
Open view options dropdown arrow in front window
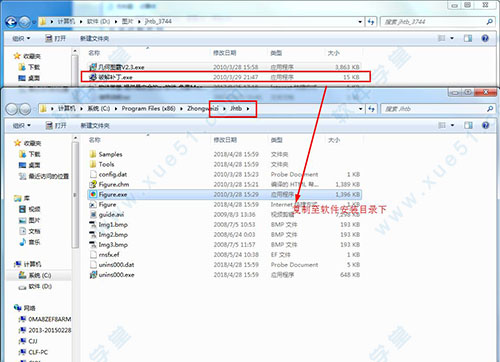point(453,125)
